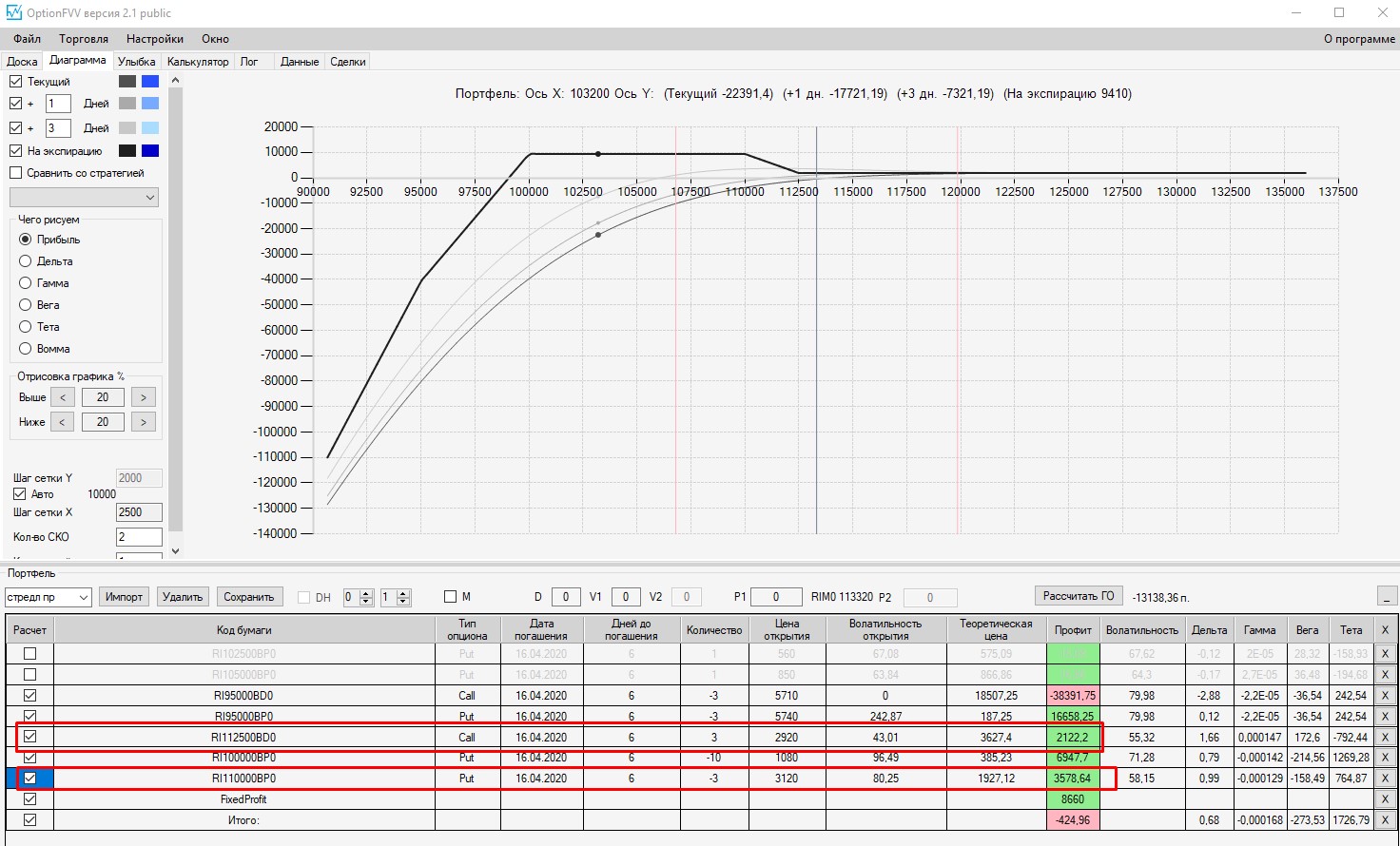Screen dimensions: 1400x846
Task: Delete the RI100000BP0 row via its X
Action: point(1385,758)
